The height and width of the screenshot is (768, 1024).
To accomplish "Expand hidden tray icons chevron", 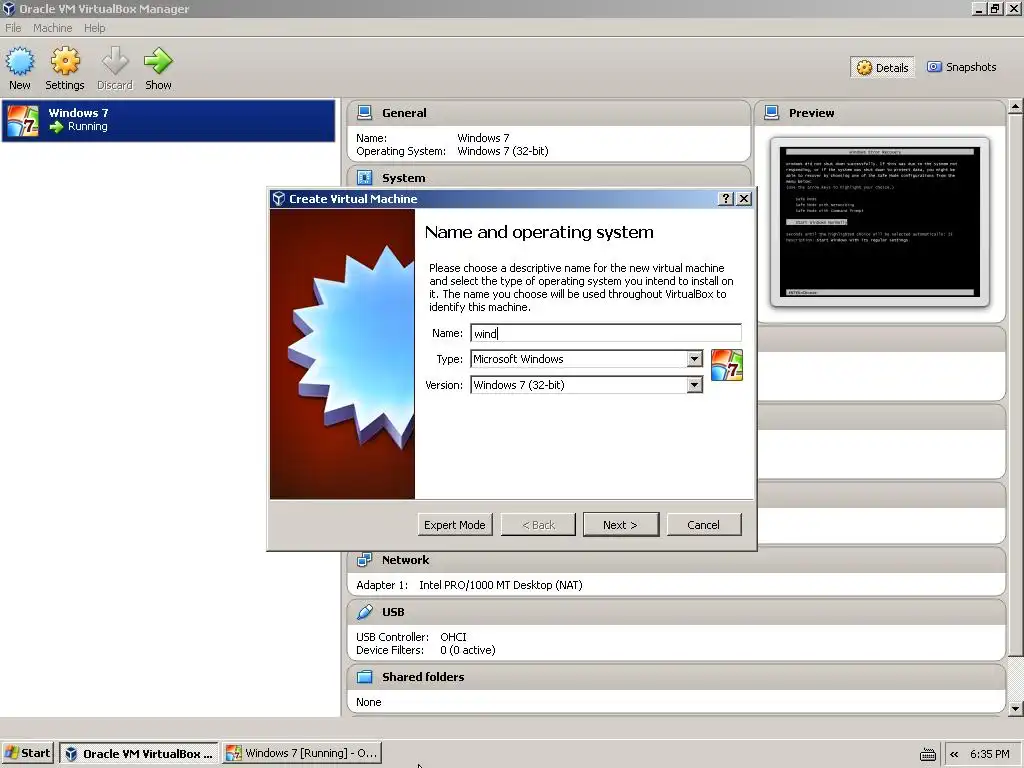I will (954, 754).
